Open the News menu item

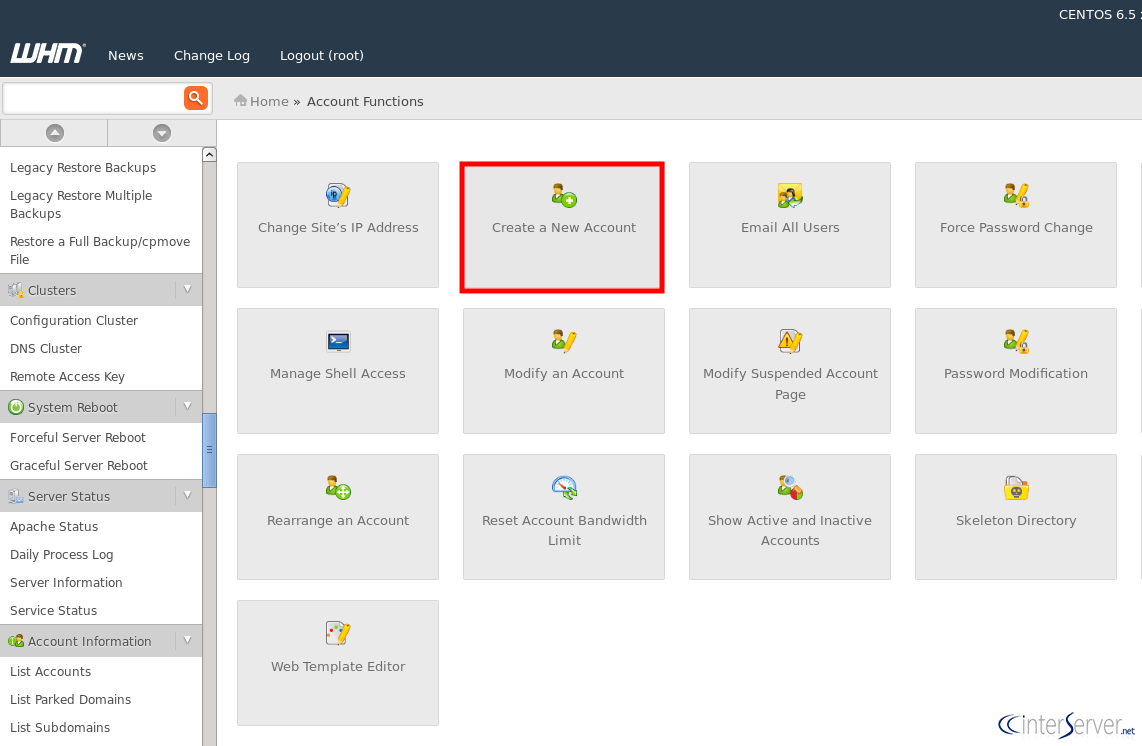tap(125, 55)
